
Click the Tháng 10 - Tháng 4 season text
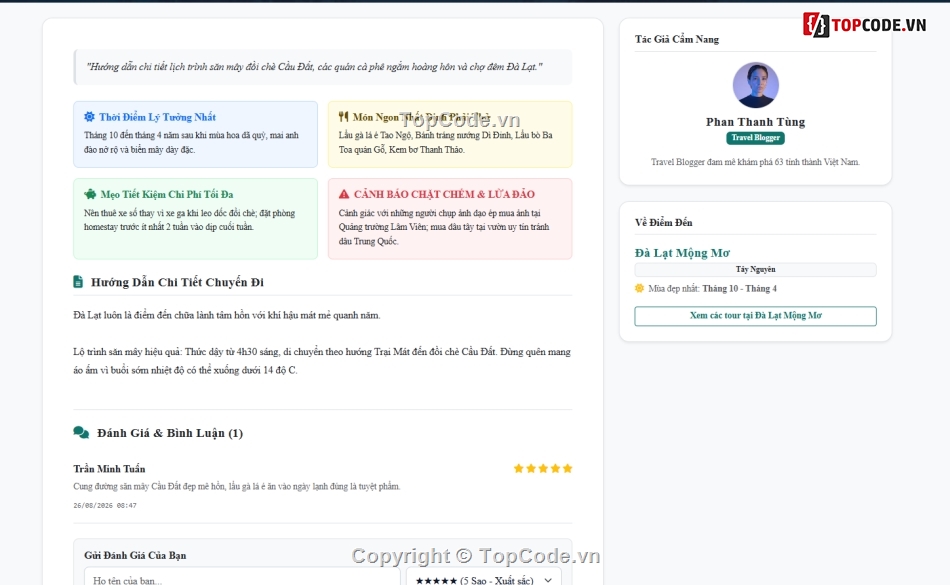click(739, 288)
